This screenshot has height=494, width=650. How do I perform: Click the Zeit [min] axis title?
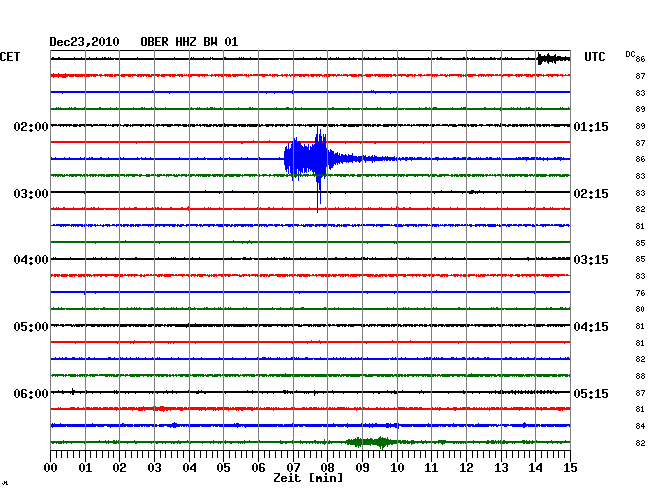click(x=308, y=478)
